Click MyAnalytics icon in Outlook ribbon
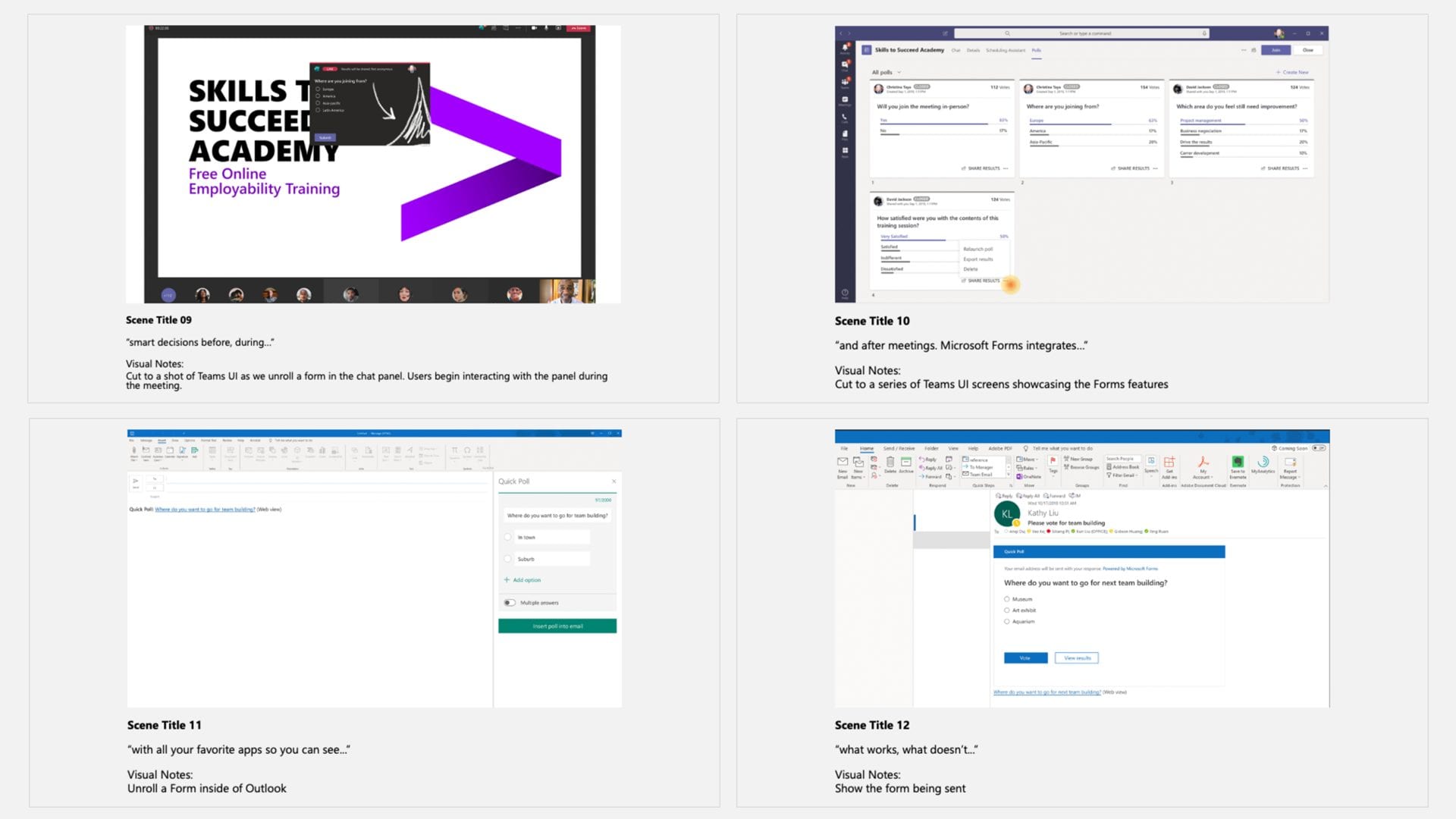This screenshot has width=1456, height=819. point(1263,462)
